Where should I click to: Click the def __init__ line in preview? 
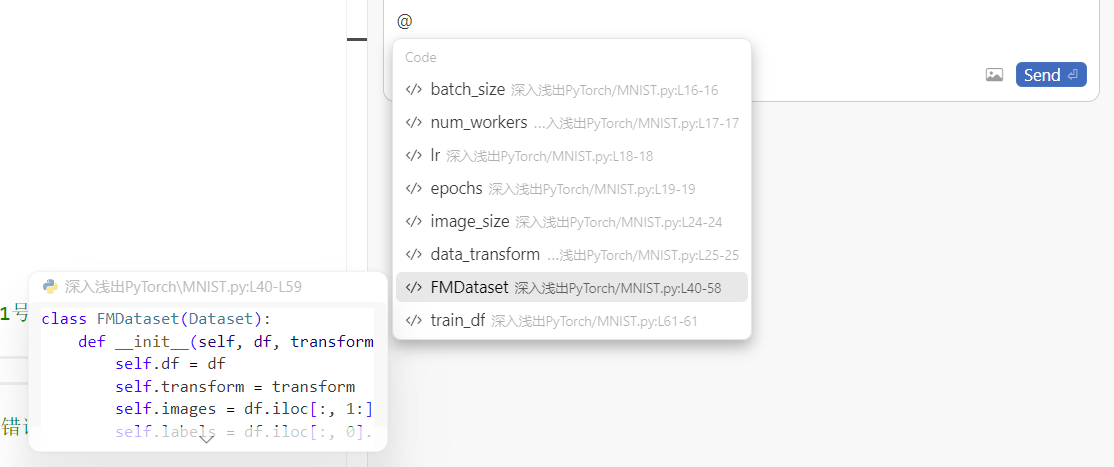(x=225, y=342)
